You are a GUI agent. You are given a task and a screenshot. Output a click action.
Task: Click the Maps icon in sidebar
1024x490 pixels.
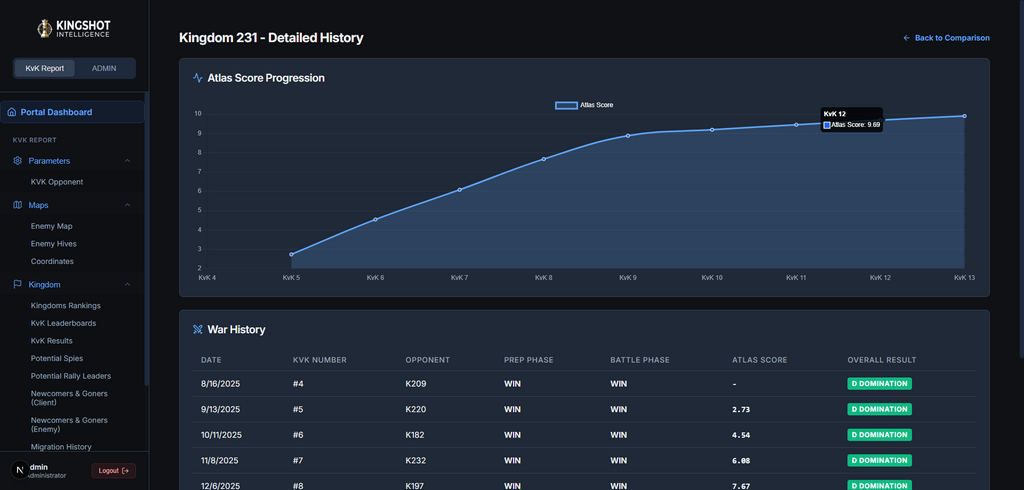18,205
